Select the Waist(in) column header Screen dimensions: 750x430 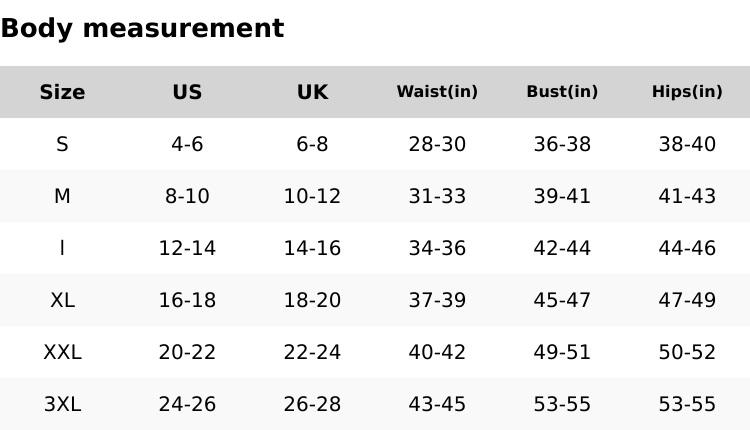click(x=437, y=92)
